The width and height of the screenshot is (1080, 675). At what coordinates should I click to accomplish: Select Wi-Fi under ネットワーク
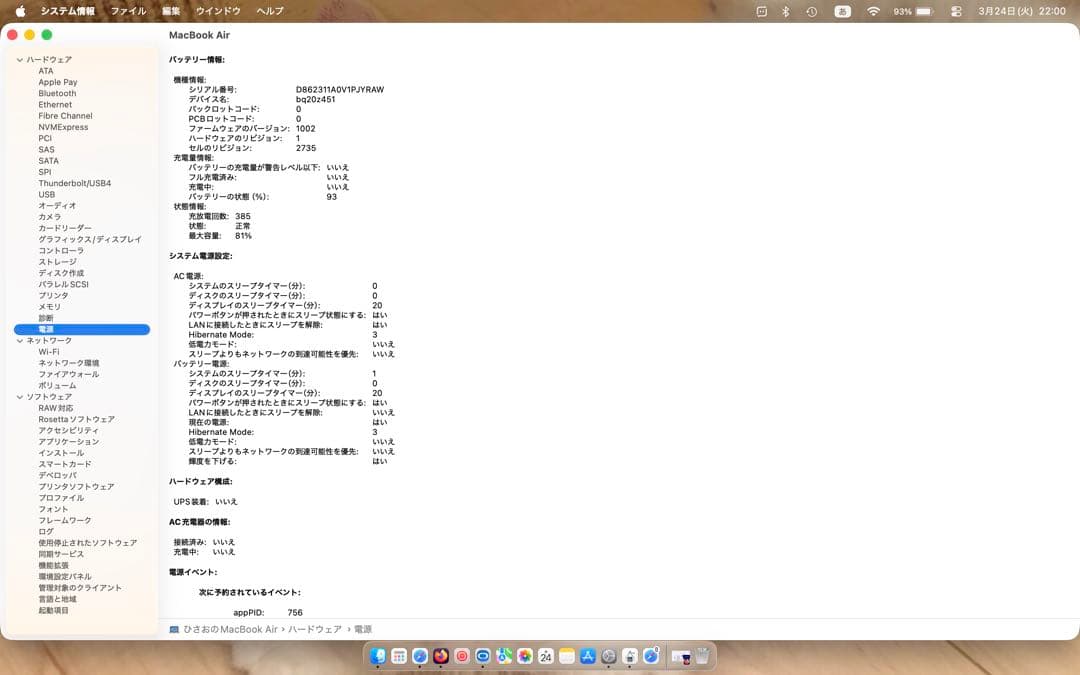[x=49, y=352]
